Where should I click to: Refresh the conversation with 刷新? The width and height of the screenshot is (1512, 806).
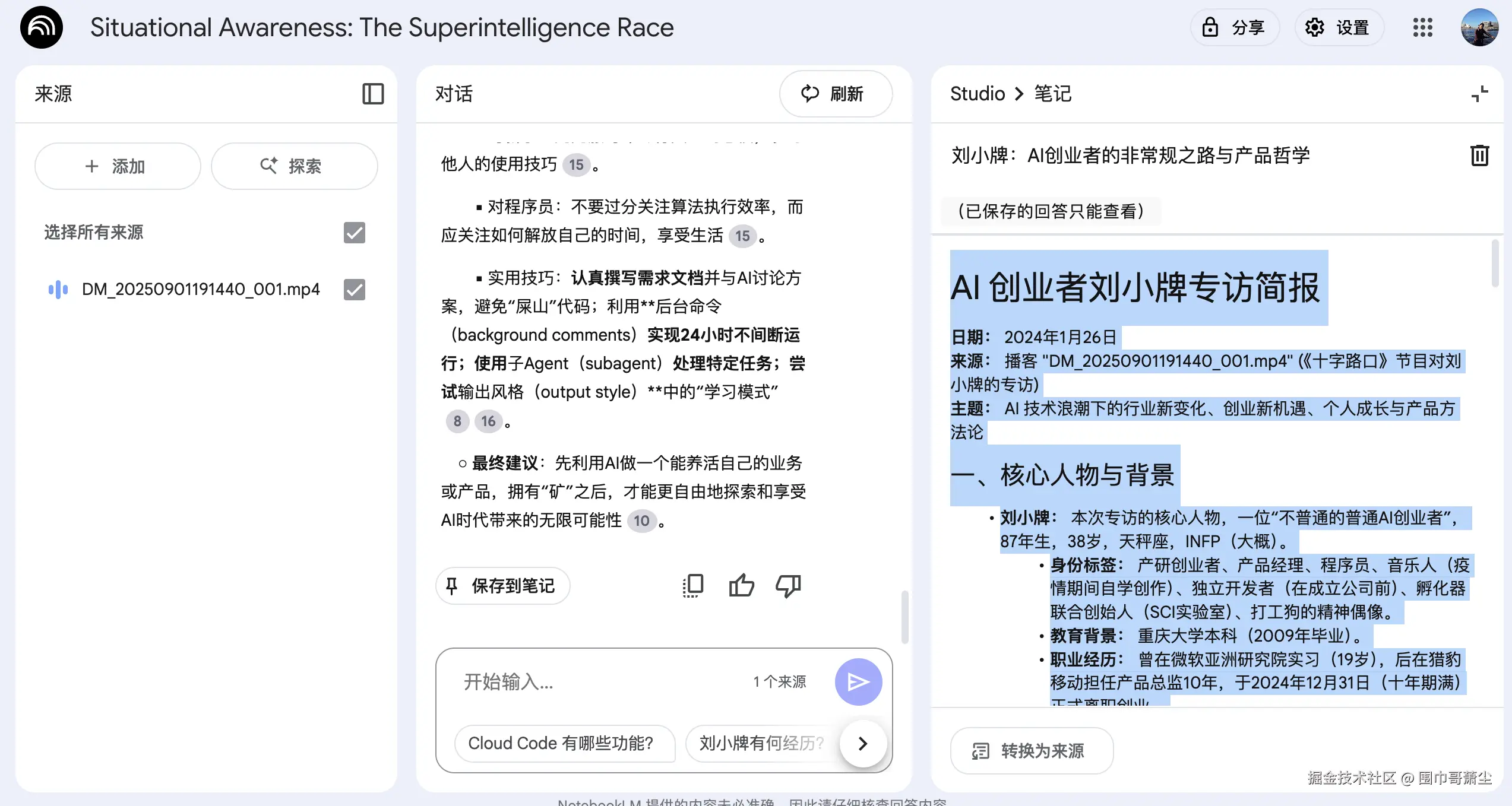[836, 94]
